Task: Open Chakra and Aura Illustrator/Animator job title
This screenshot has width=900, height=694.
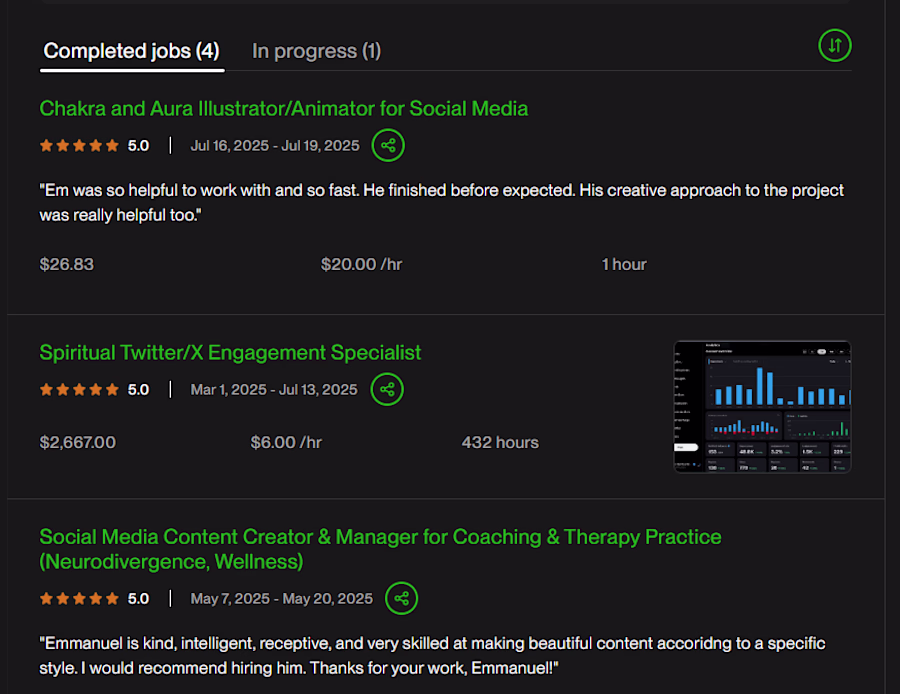Action: (x=284, y=108)
